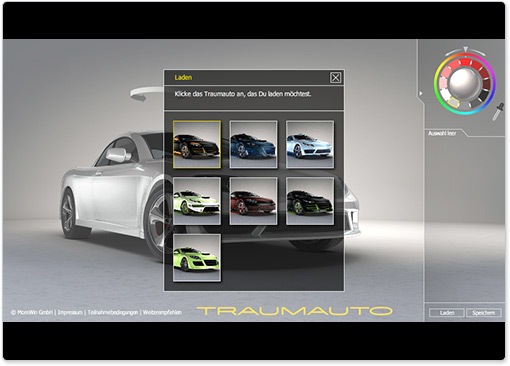Load the fully lime green car
The height and width of the screenshot is (366, 510).
(197, 258)
